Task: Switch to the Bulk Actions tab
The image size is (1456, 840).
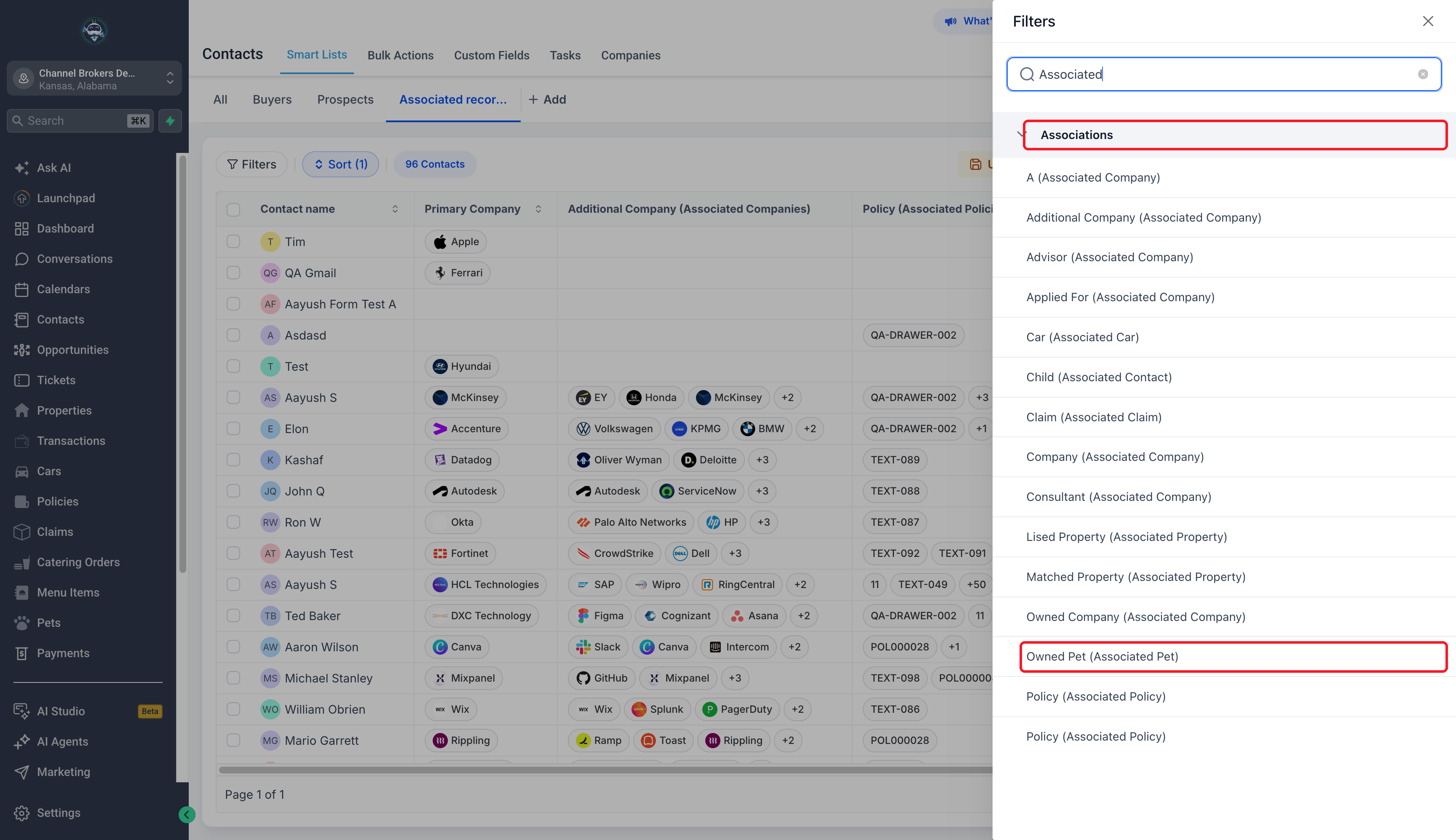Action: 400,55
